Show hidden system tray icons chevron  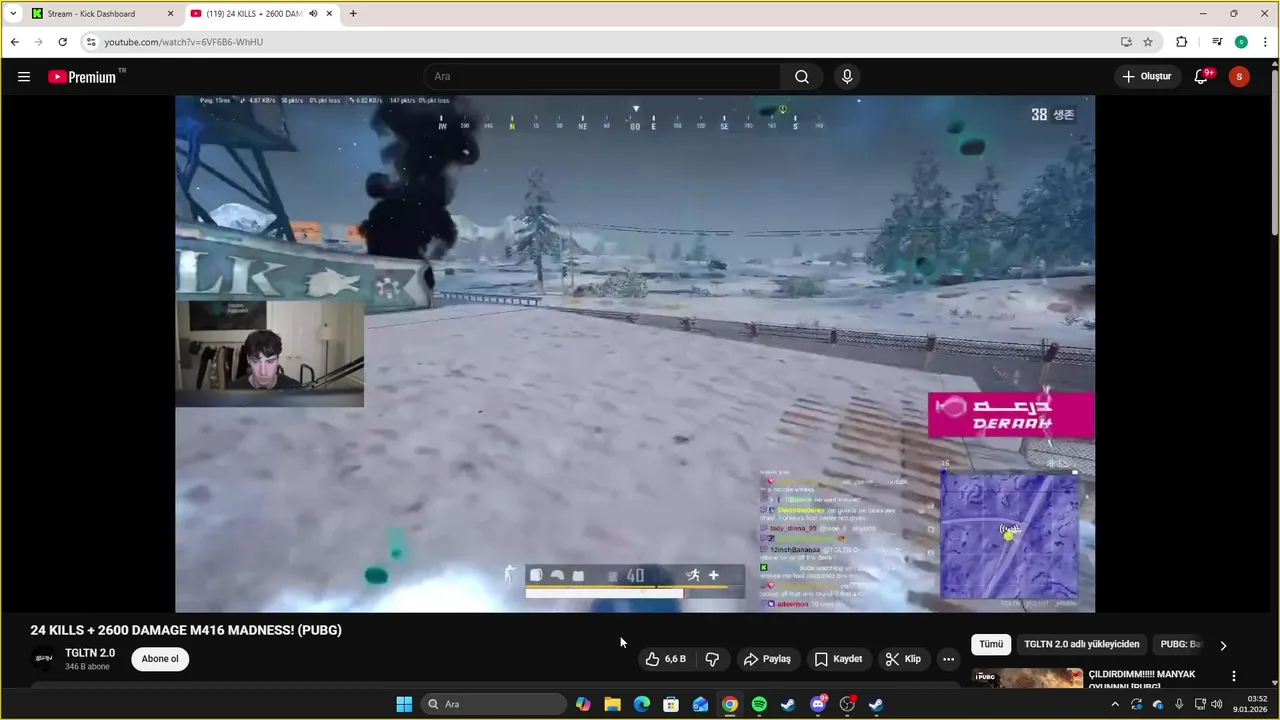(x=1115, y=704)
